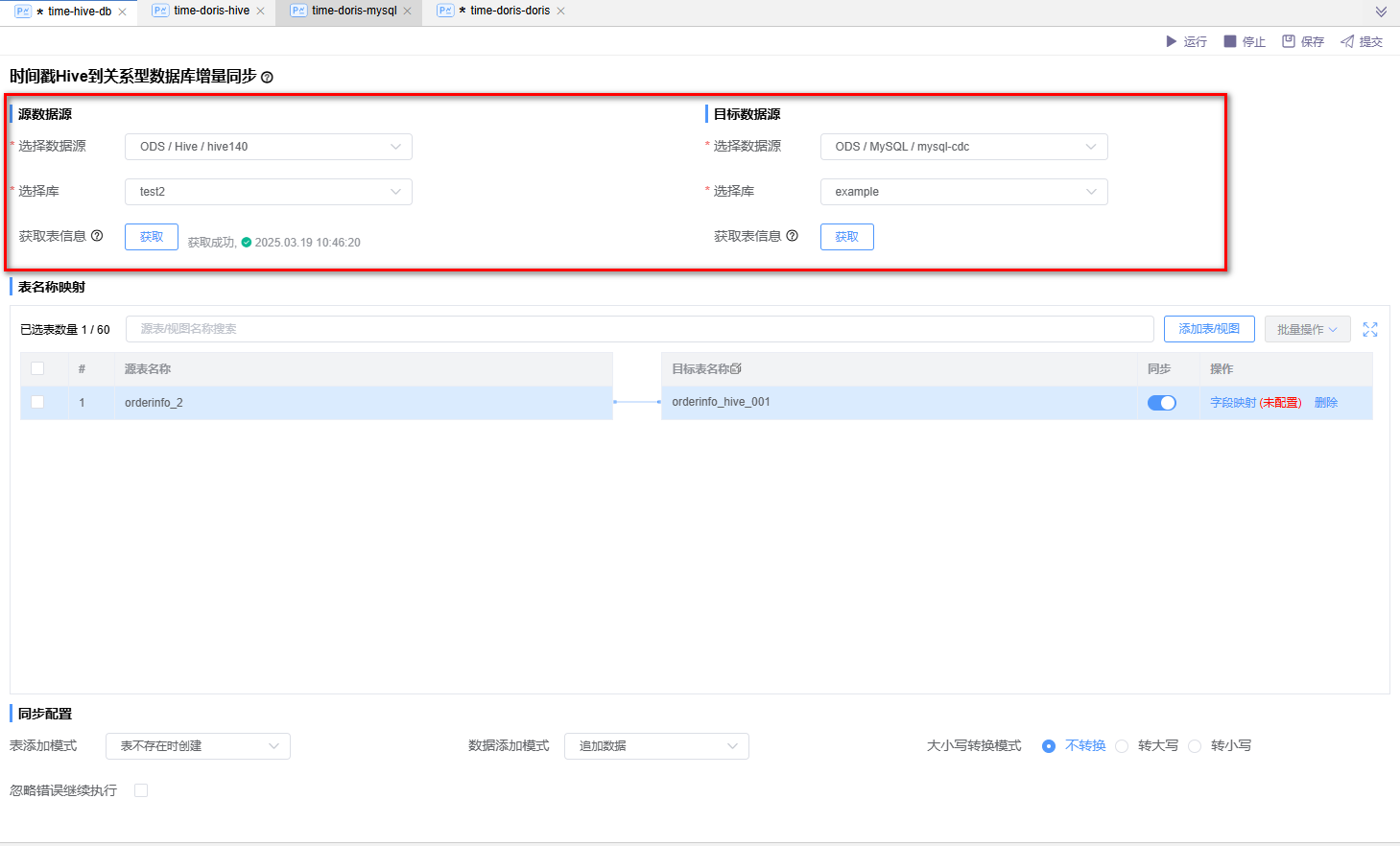Open source datasource dropdown ODS / Hive / hive140
Viewport: 1400px width, 846px height.
coord(269,147)
